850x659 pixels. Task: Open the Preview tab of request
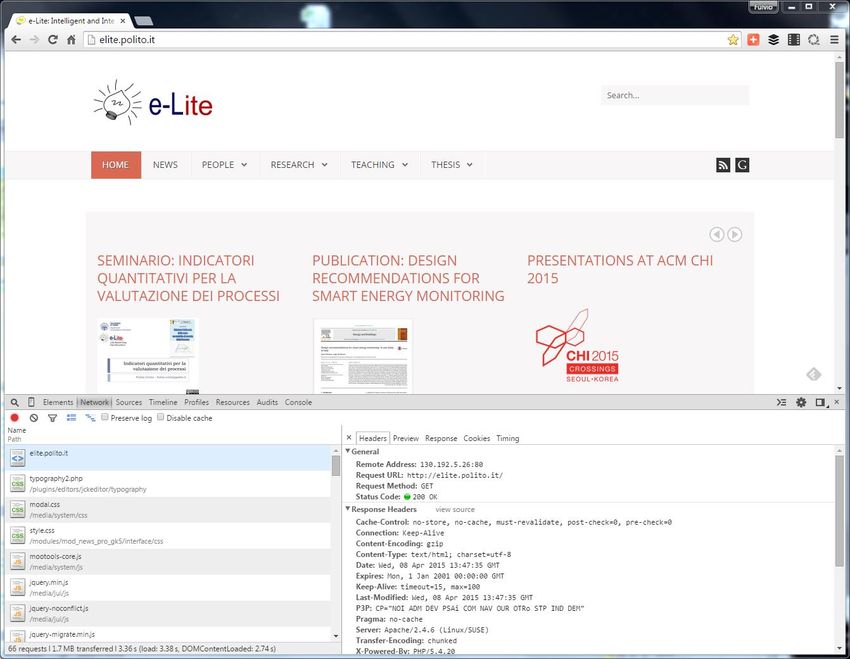click(x=406, y=438)
